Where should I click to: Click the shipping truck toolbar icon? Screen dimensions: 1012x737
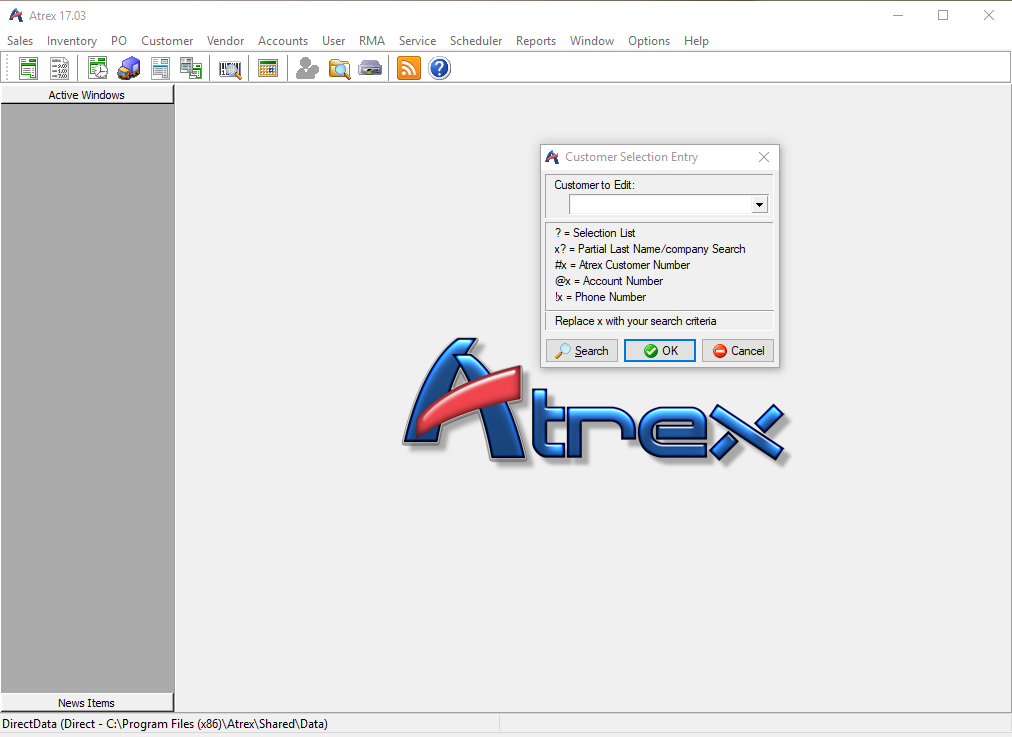click(129, 67)
